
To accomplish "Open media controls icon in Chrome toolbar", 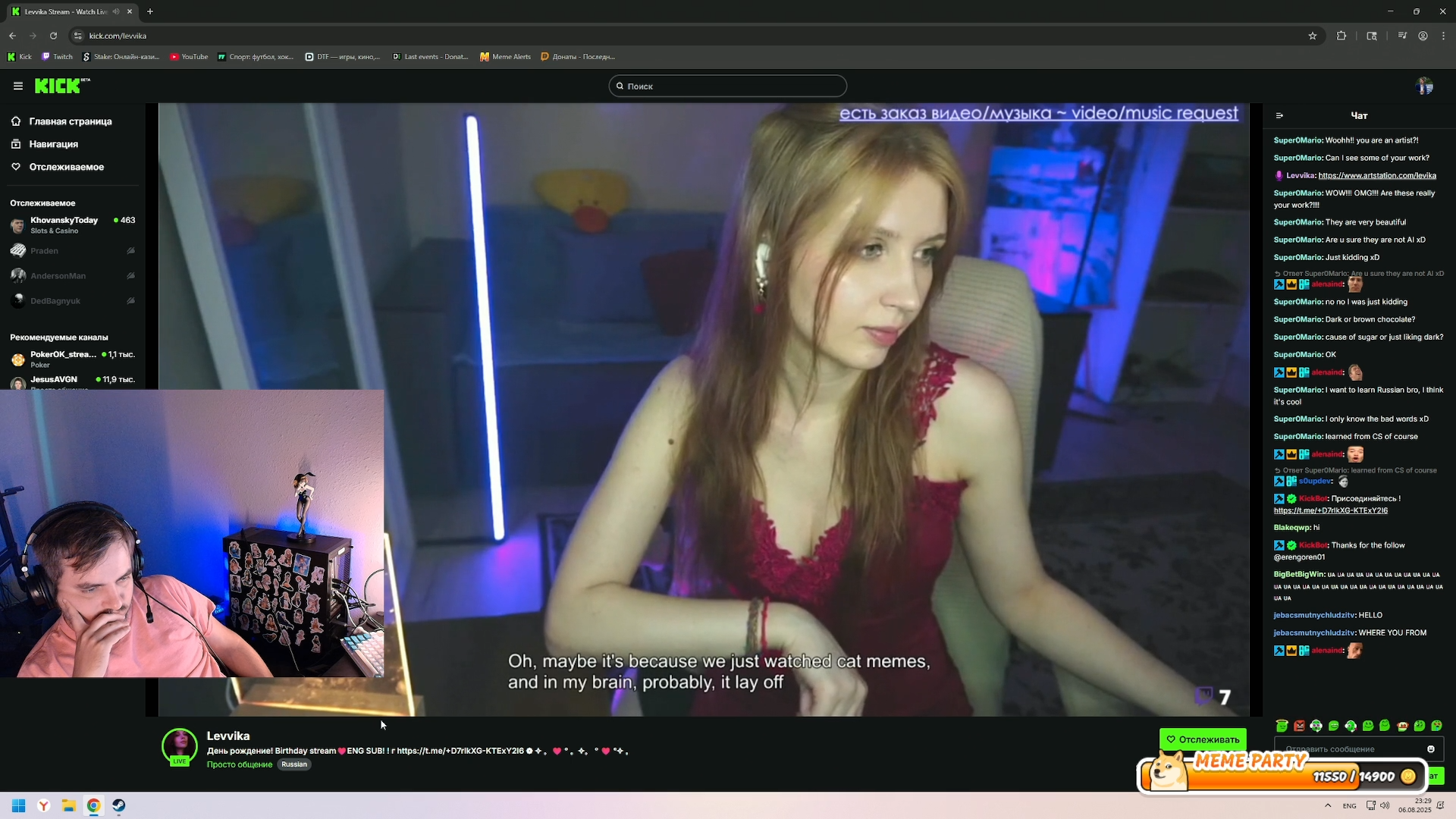I will pyautogui.click(x=1402, y=36).
